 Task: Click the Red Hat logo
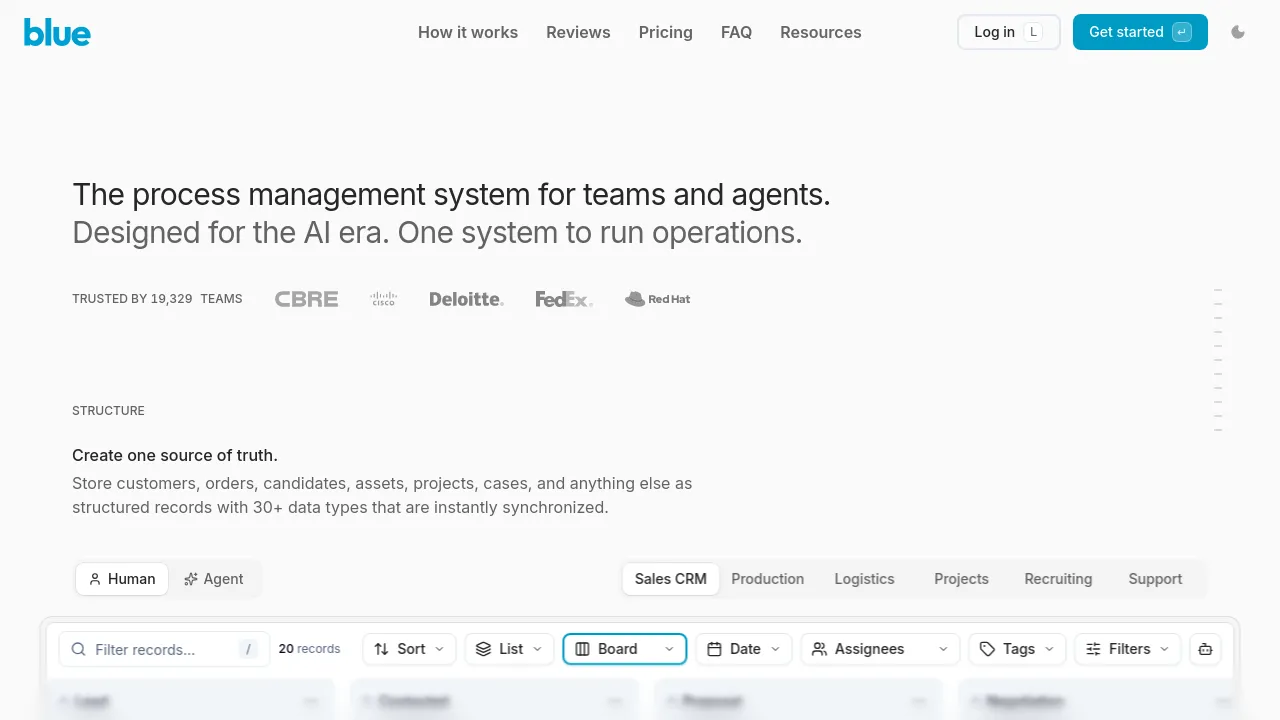click(658, 299)
